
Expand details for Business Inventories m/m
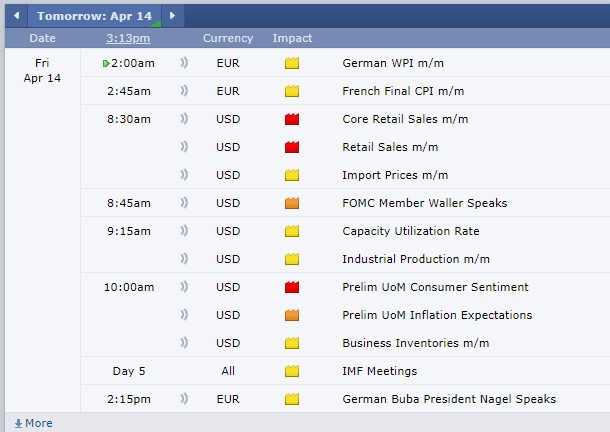417,343
